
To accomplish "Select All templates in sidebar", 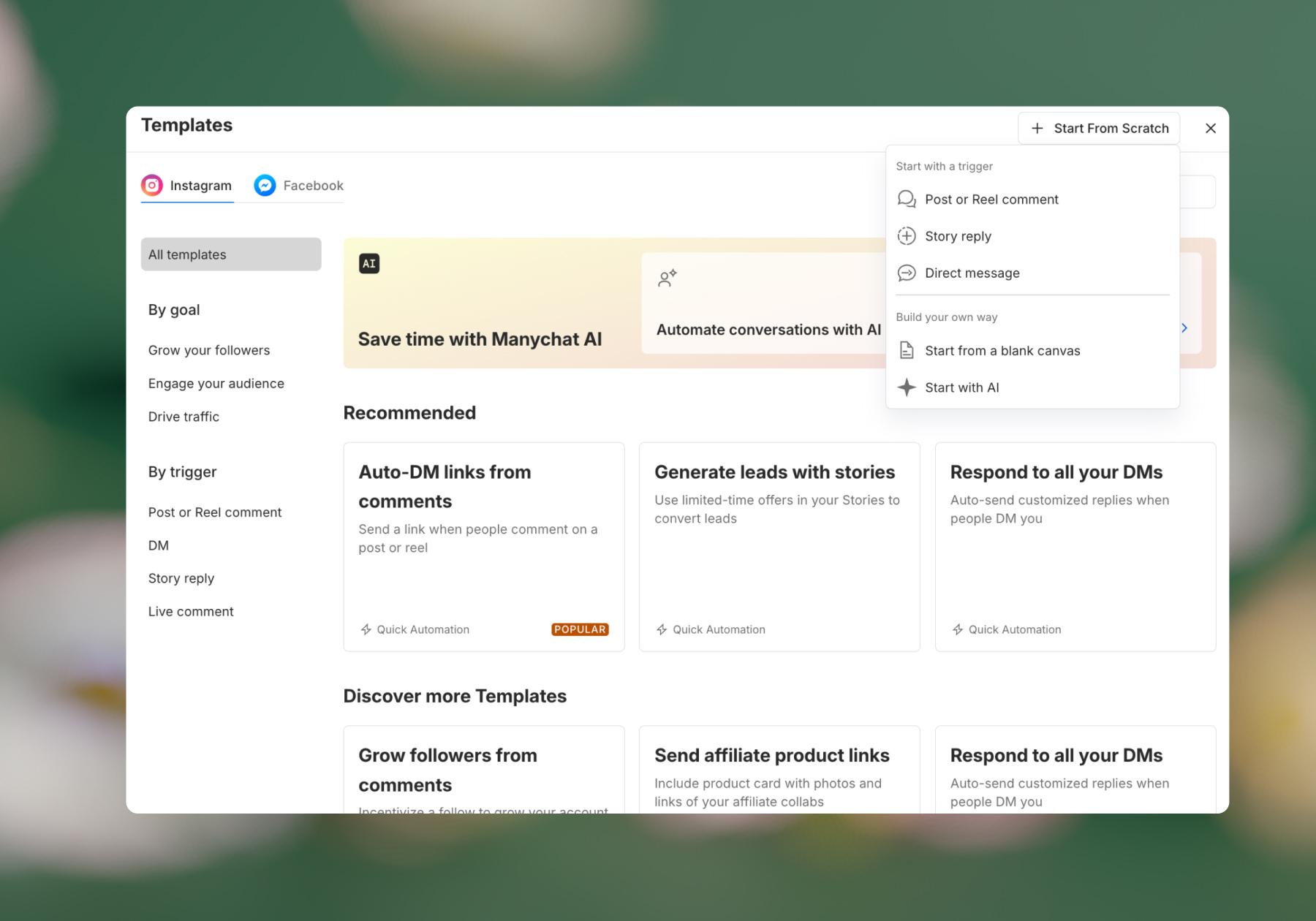I will [231, 254].
